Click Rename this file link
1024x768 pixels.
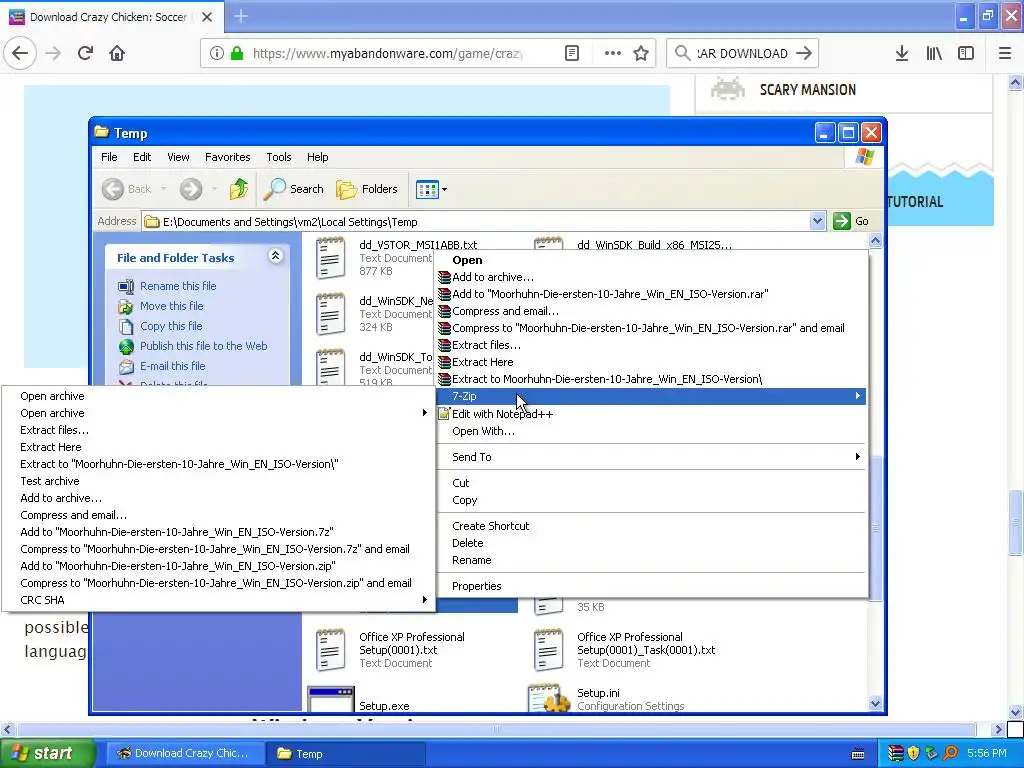178,286
